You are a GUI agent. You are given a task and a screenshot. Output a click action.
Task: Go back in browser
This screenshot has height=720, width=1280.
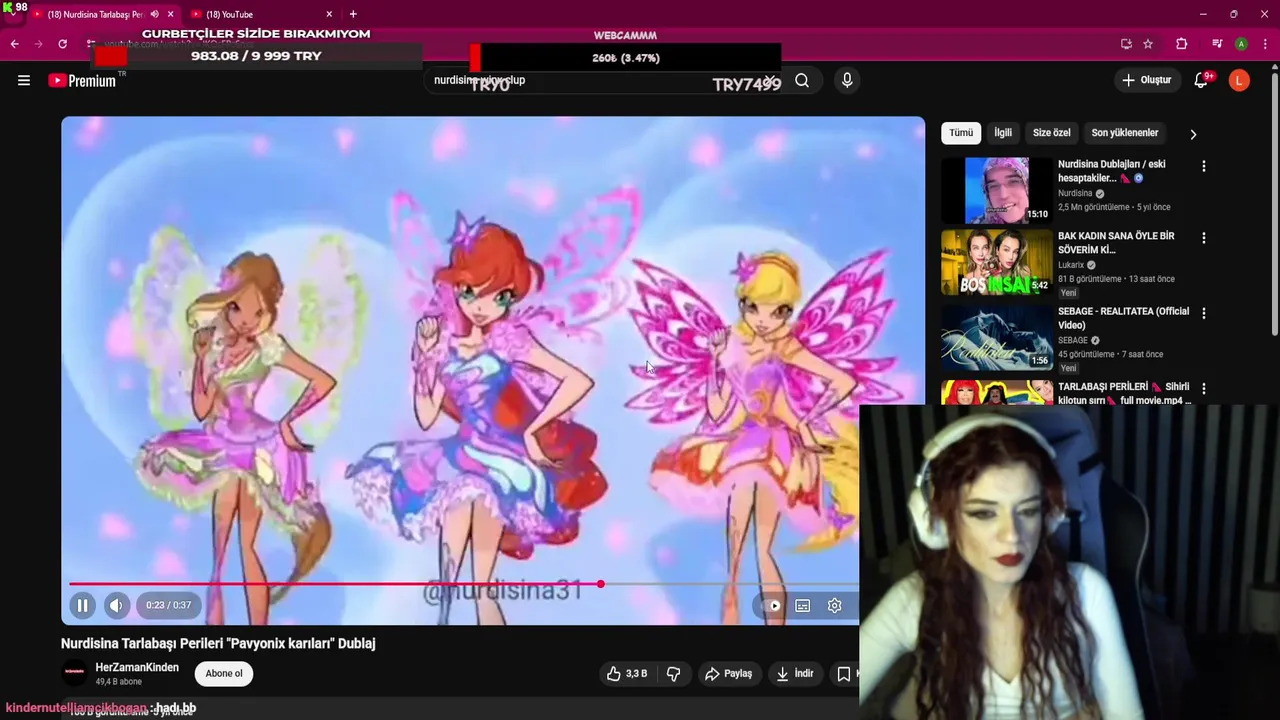[x=14, y=44]
